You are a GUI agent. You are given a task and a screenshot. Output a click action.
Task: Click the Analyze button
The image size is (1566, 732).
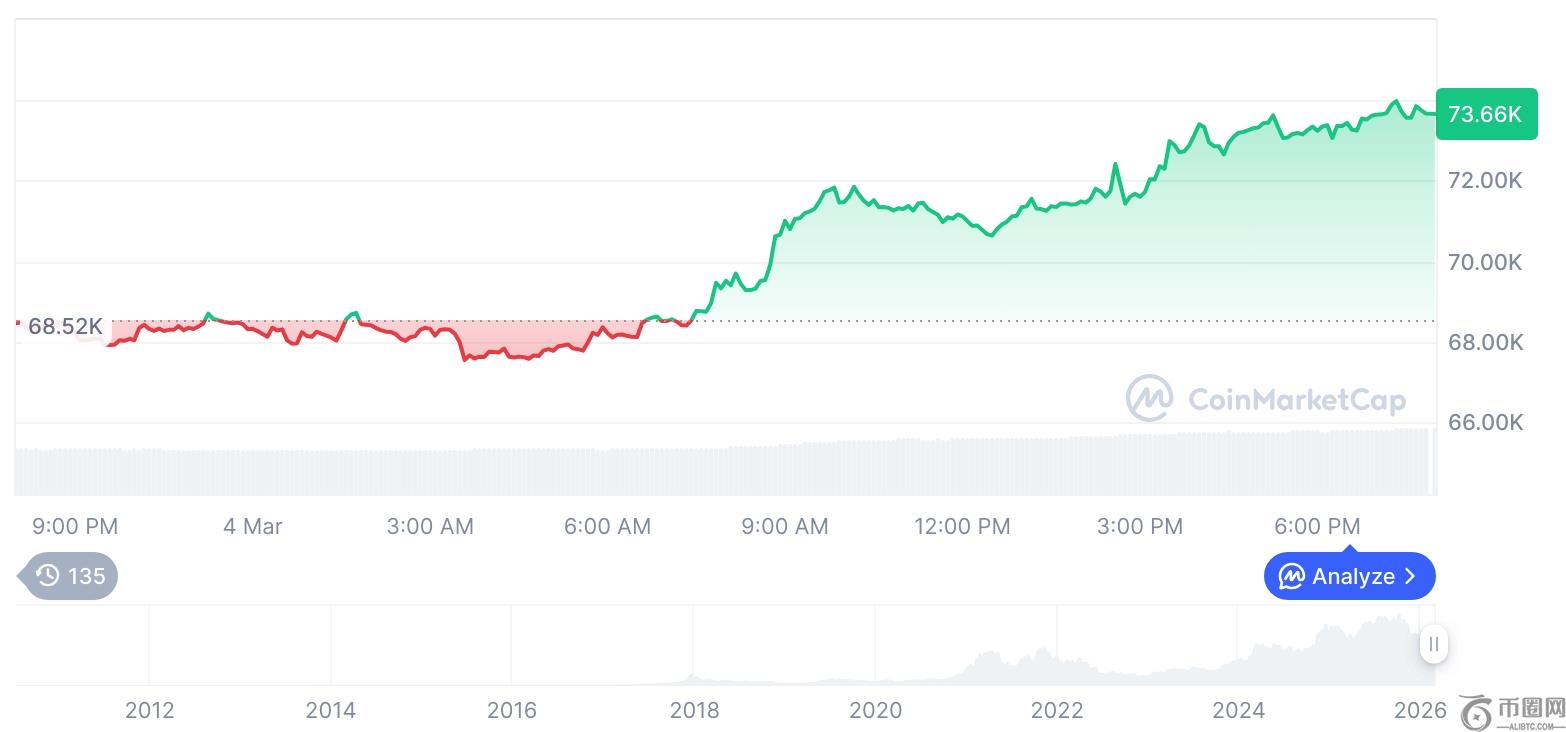(x=1349, y=576)
